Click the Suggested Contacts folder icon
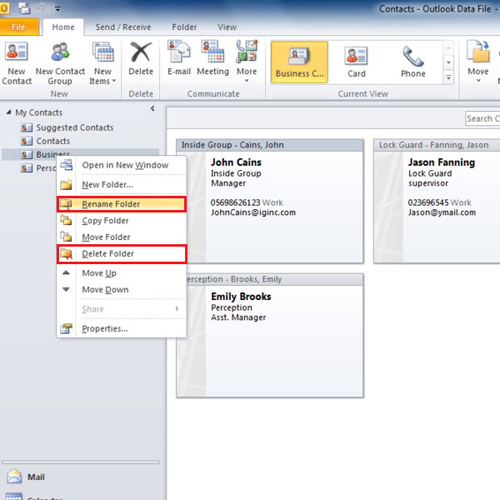The image size is (500, 500). pos(26,128)
